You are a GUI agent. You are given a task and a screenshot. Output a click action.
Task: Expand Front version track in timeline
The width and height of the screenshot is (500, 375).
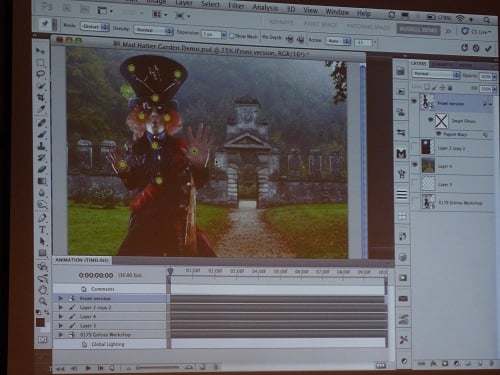point(60,298)
